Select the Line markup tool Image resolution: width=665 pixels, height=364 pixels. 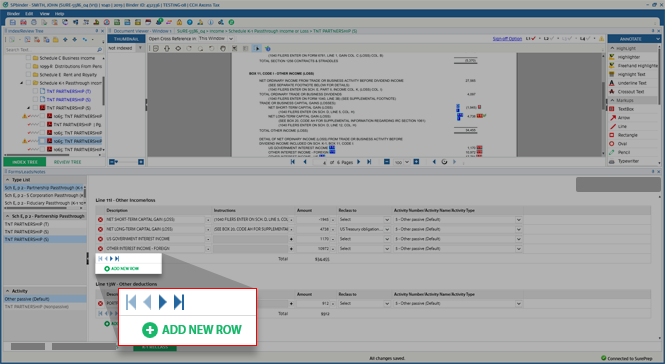618,126
